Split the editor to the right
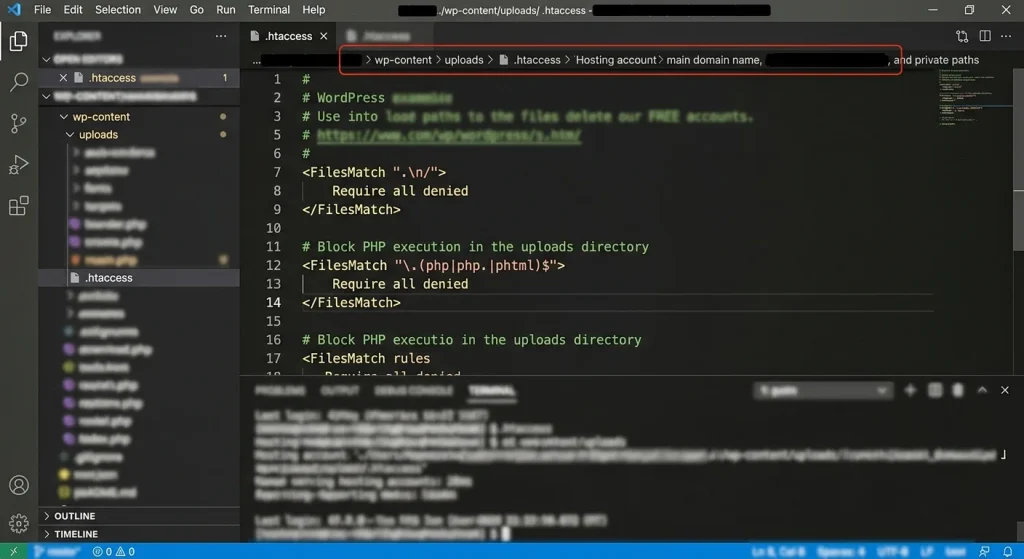 tap(985, 36)
